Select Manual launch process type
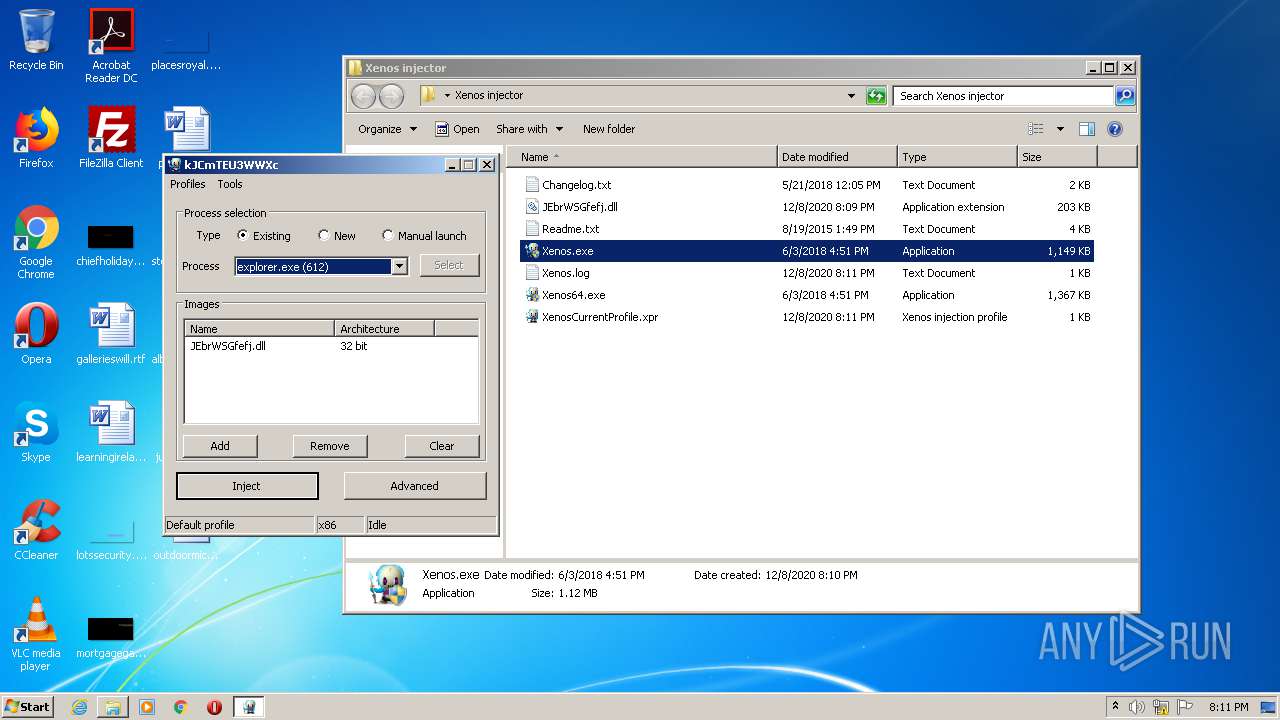The width and height of the screenshot is (1280, 720). [425, 236]
